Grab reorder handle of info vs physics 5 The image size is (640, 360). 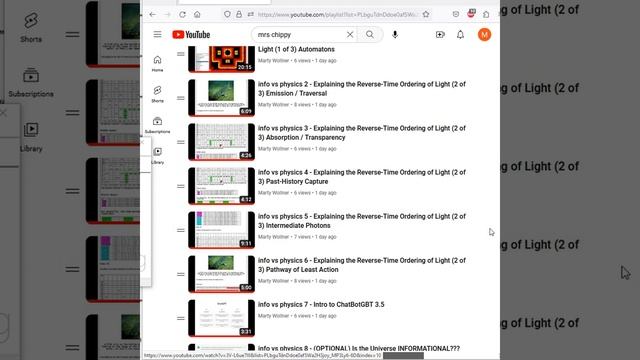[x=181, y=230]
